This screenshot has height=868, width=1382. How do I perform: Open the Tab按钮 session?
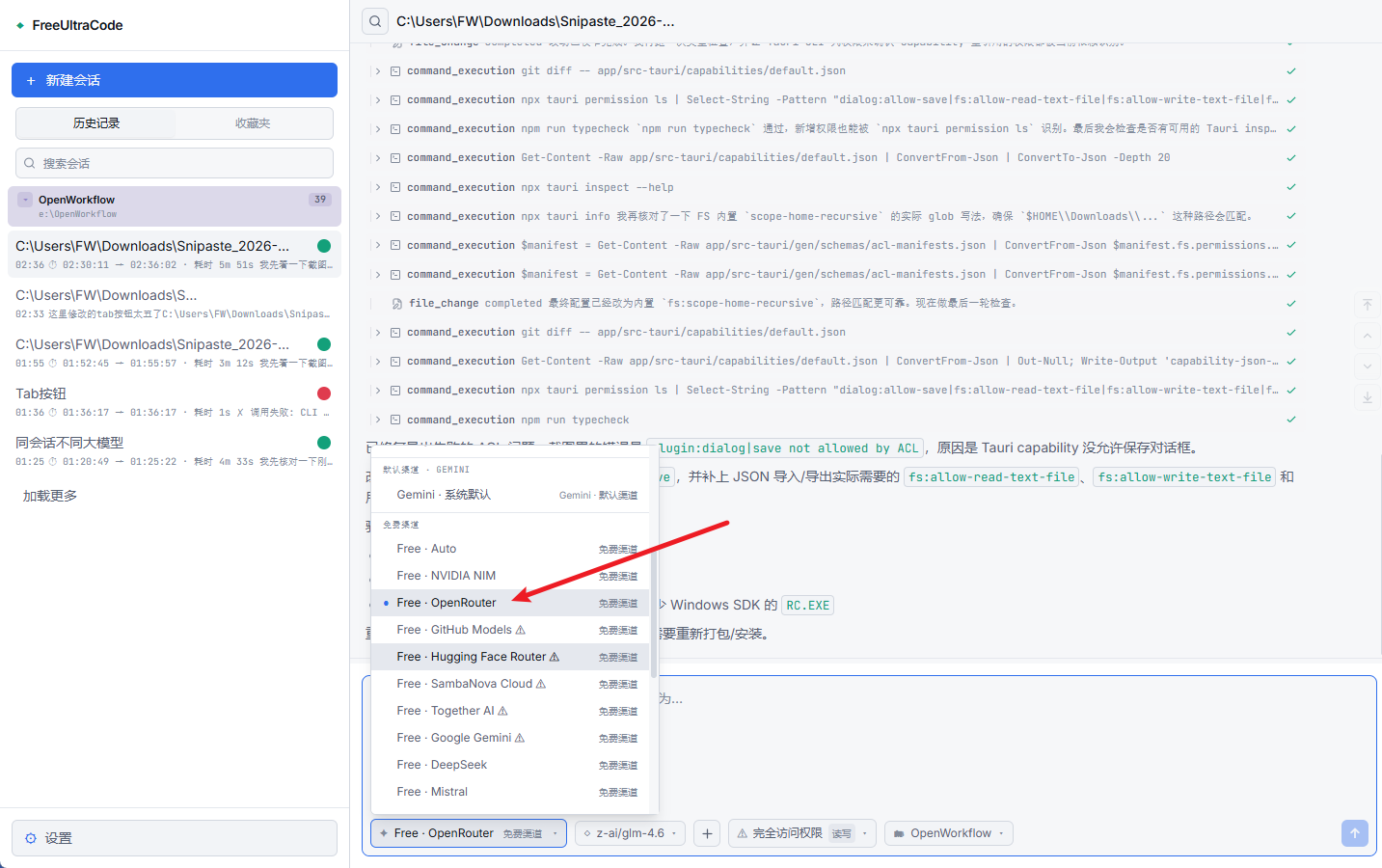pos(175,402)
